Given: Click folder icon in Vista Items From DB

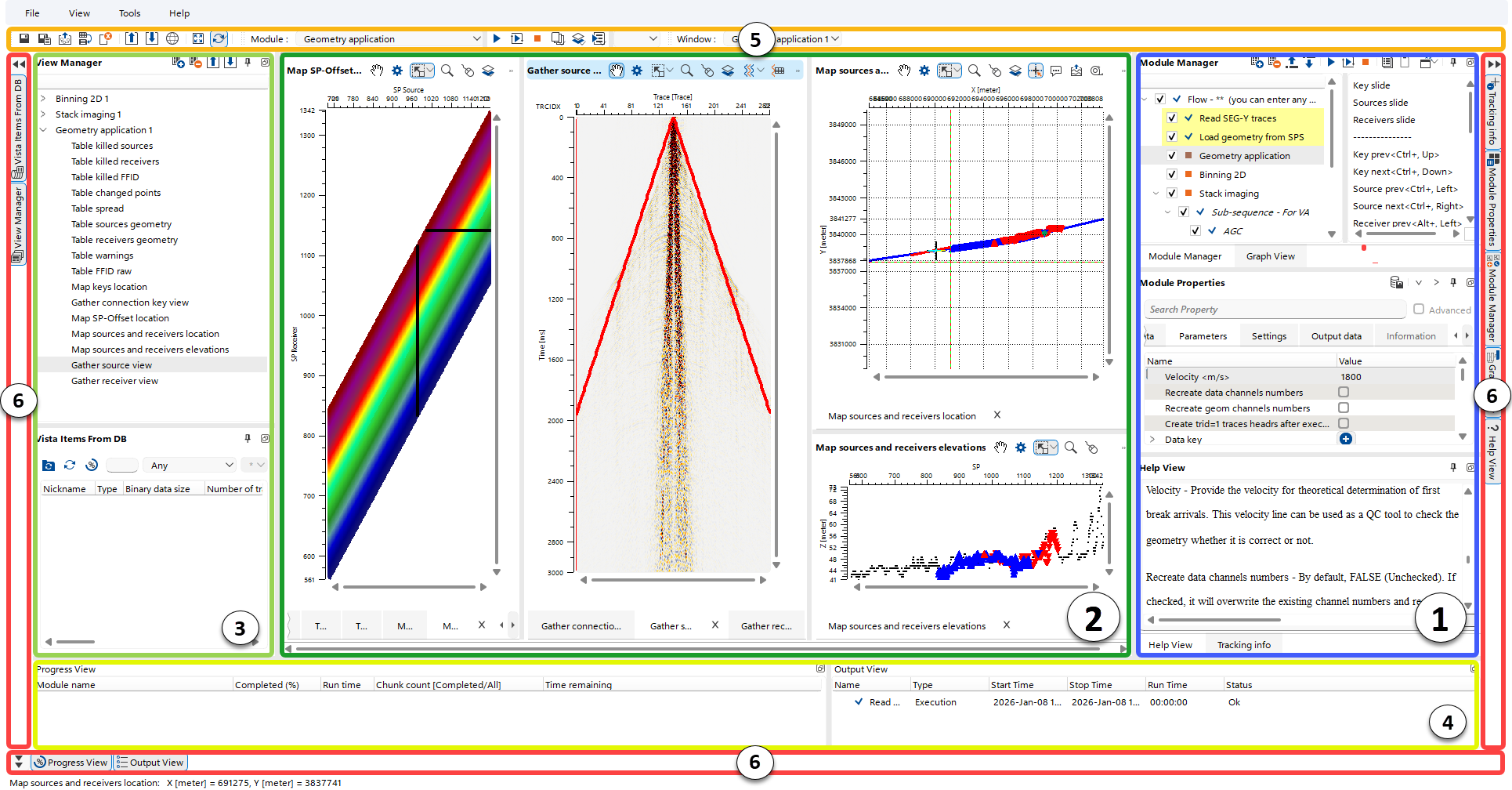Looking at the screenshot, I should coord(49,466).
